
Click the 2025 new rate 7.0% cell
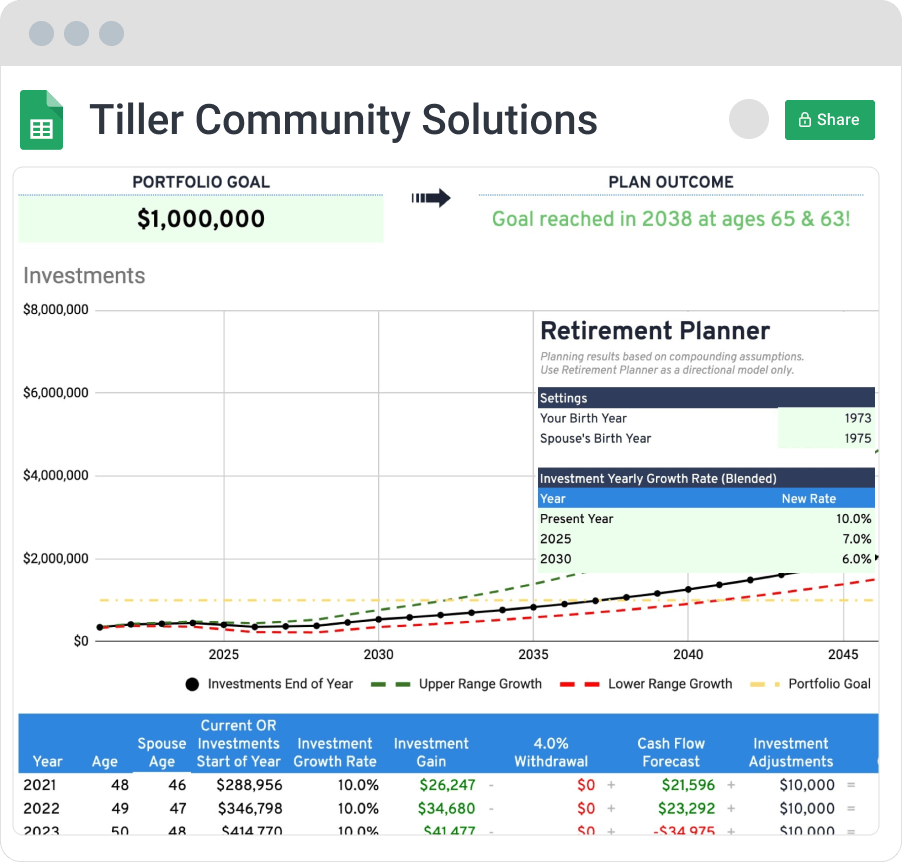[x=857, y=539]
